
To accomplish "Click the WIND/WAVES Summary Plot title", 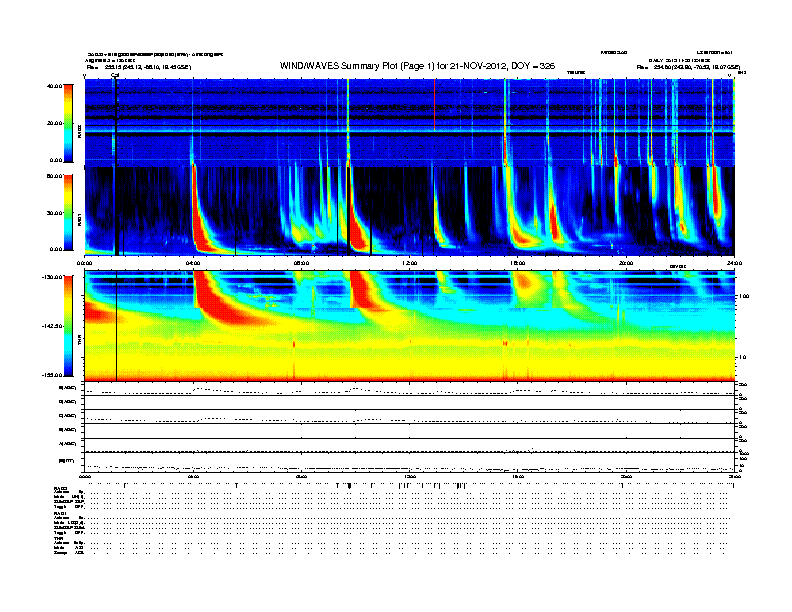I will click(x=417, y=66).
